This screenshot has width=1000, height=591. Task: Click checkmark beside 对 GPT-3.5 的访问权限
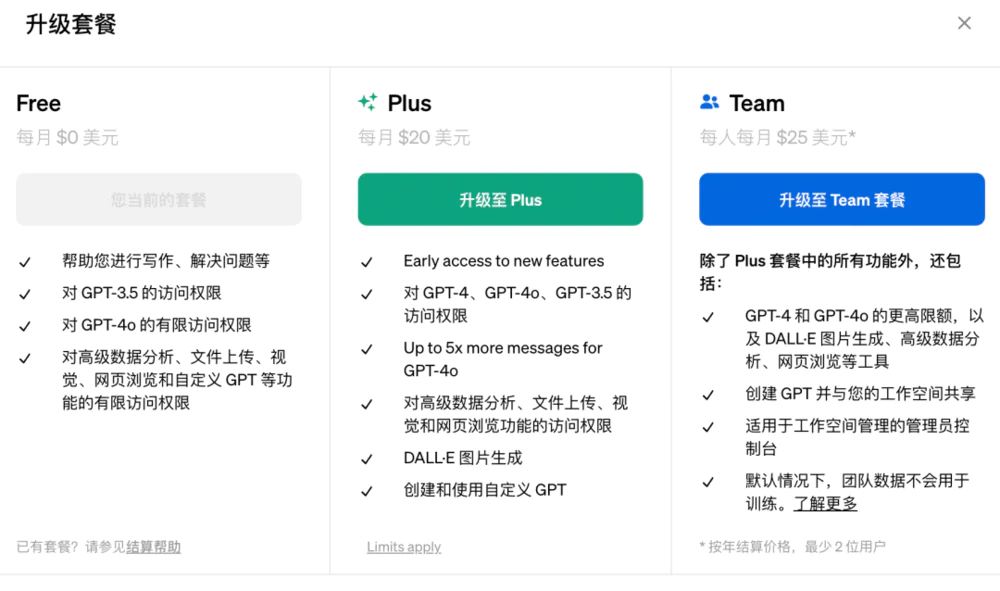tap(25, 294)
